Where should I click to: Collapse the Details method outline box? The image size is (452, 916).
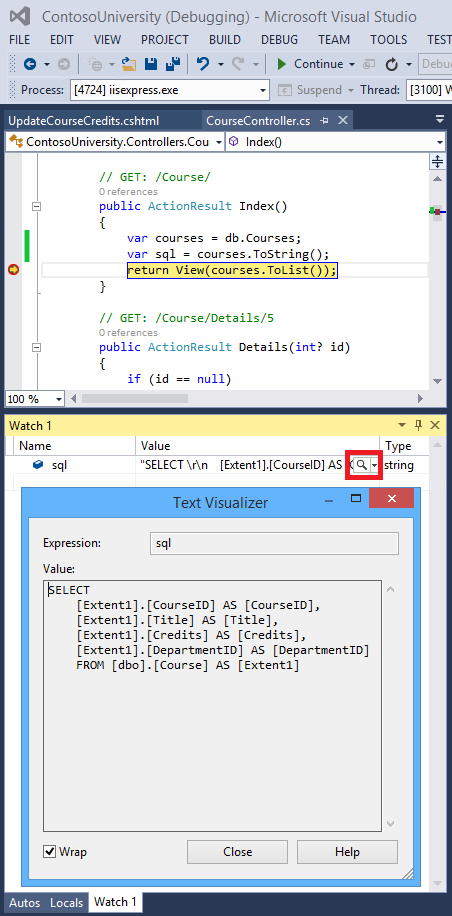coord(36,347)
